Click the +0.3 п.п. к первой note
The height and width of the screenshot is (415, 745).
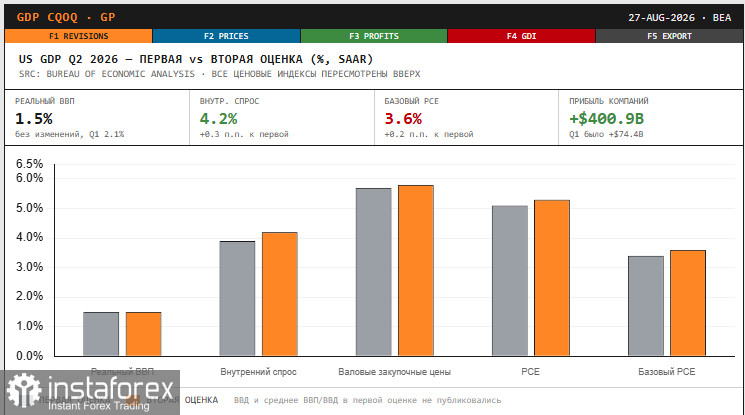pyautogui.click(x=244, y=134)
